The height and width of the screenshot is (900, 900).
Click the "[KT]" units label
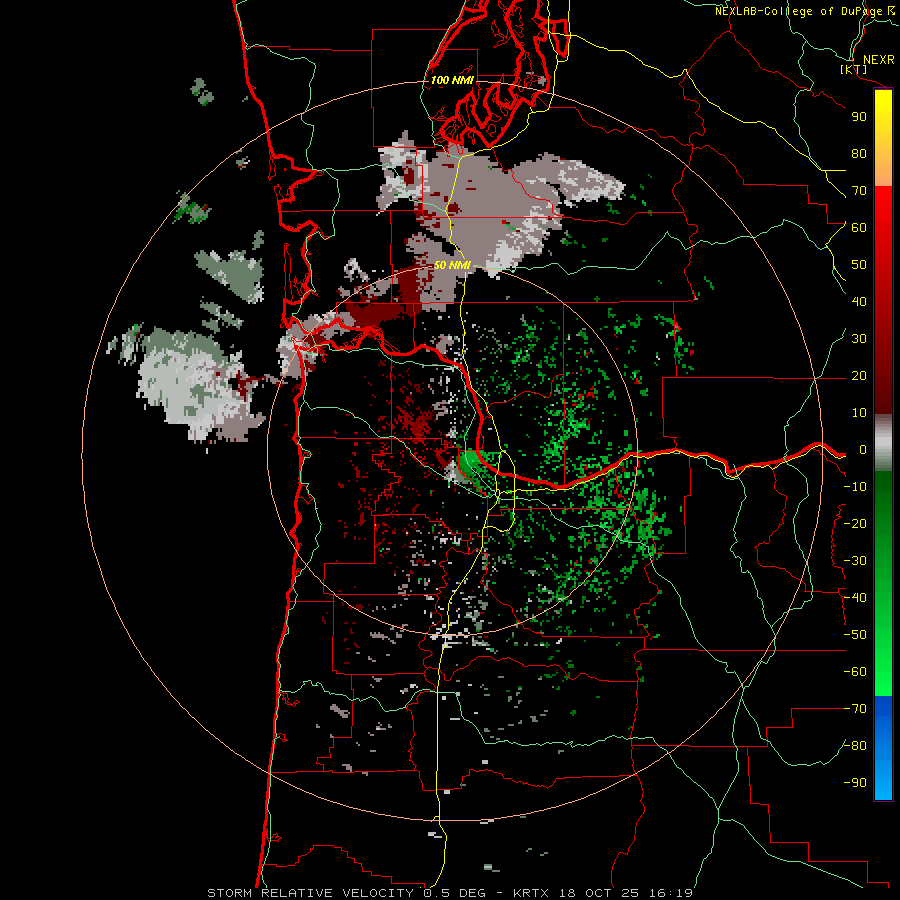[853, 69]
